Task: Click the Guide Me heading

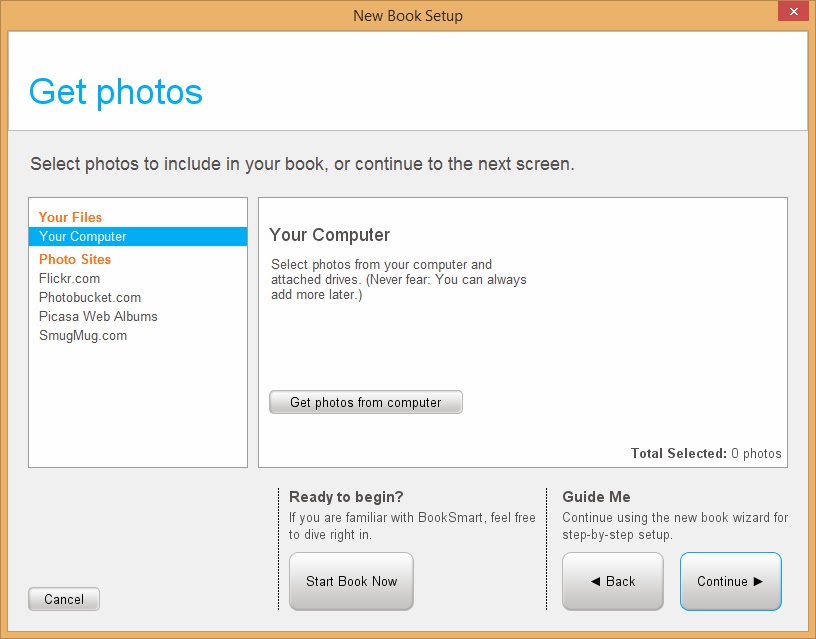Action: (597, 497)
